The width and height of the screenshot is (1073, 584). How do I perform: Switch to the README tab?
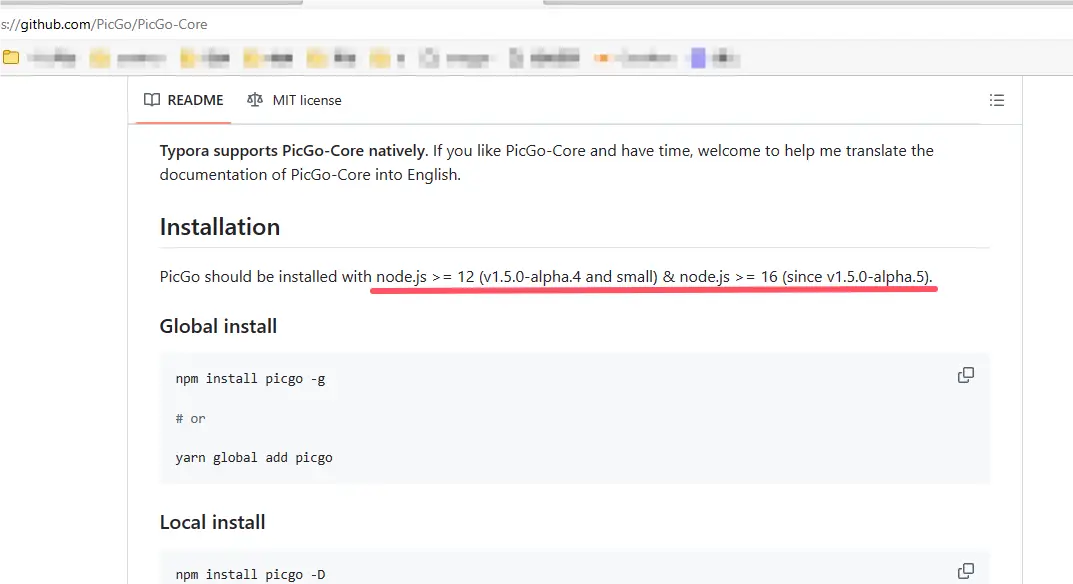[x=183, y=101]
